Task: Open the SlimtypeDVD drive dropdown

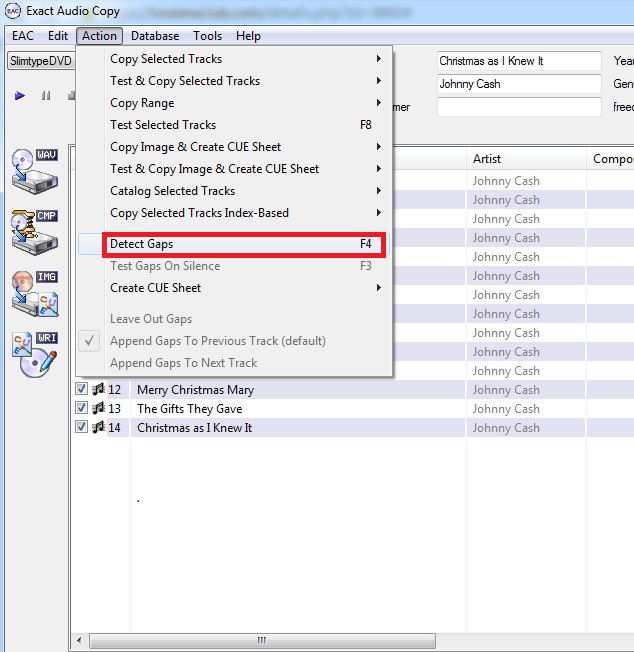Action: pyautogui.click(x=41, y=61)
